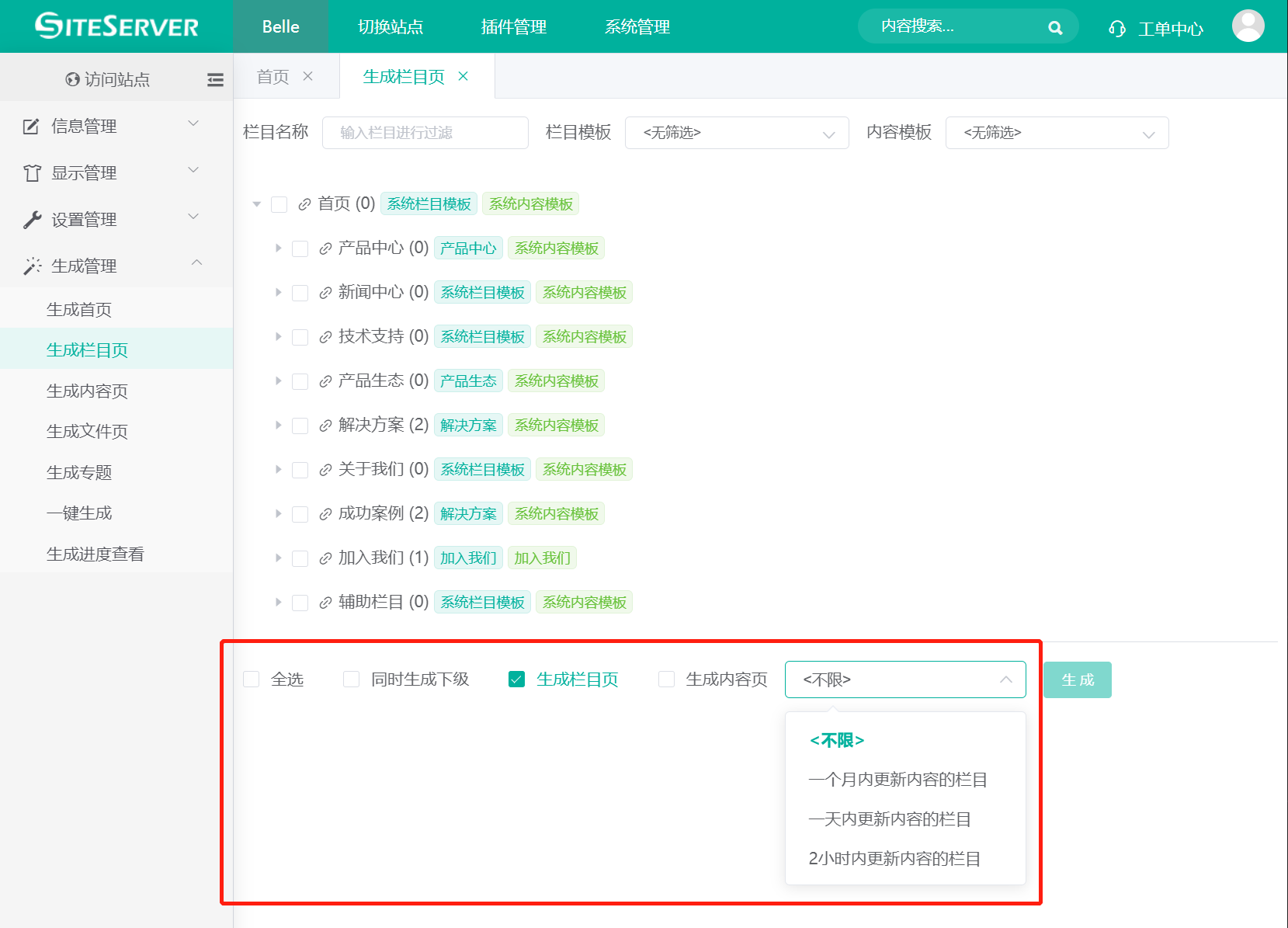Image resolution: width=1288 pixels, height=928 pixels.
Task: Click link icon beside 产品中心
Action: 325,249
